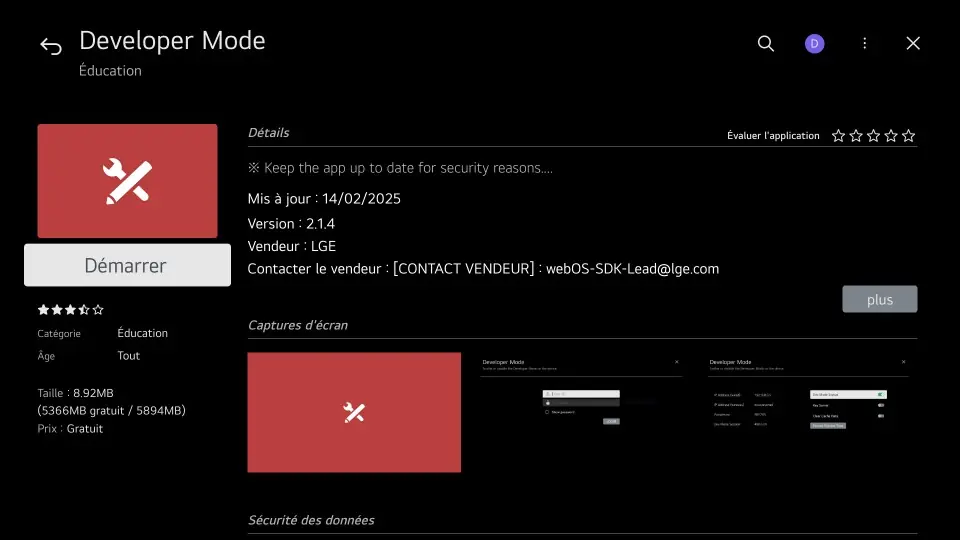The height and width of the screenshot is (540, 960).
Task: Open the red logo screenshot thumbnail
Action: 354,412
